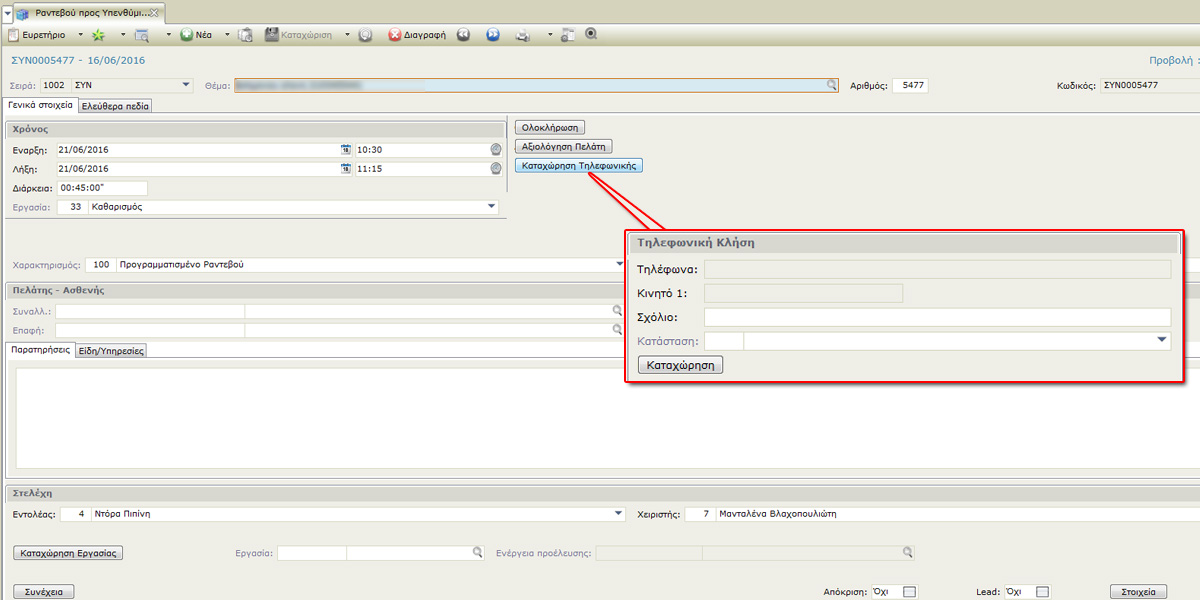Click the Συναλλ. search magnifier icon
This screenshot has width=1200, height=600.
[x=617, y=311]
